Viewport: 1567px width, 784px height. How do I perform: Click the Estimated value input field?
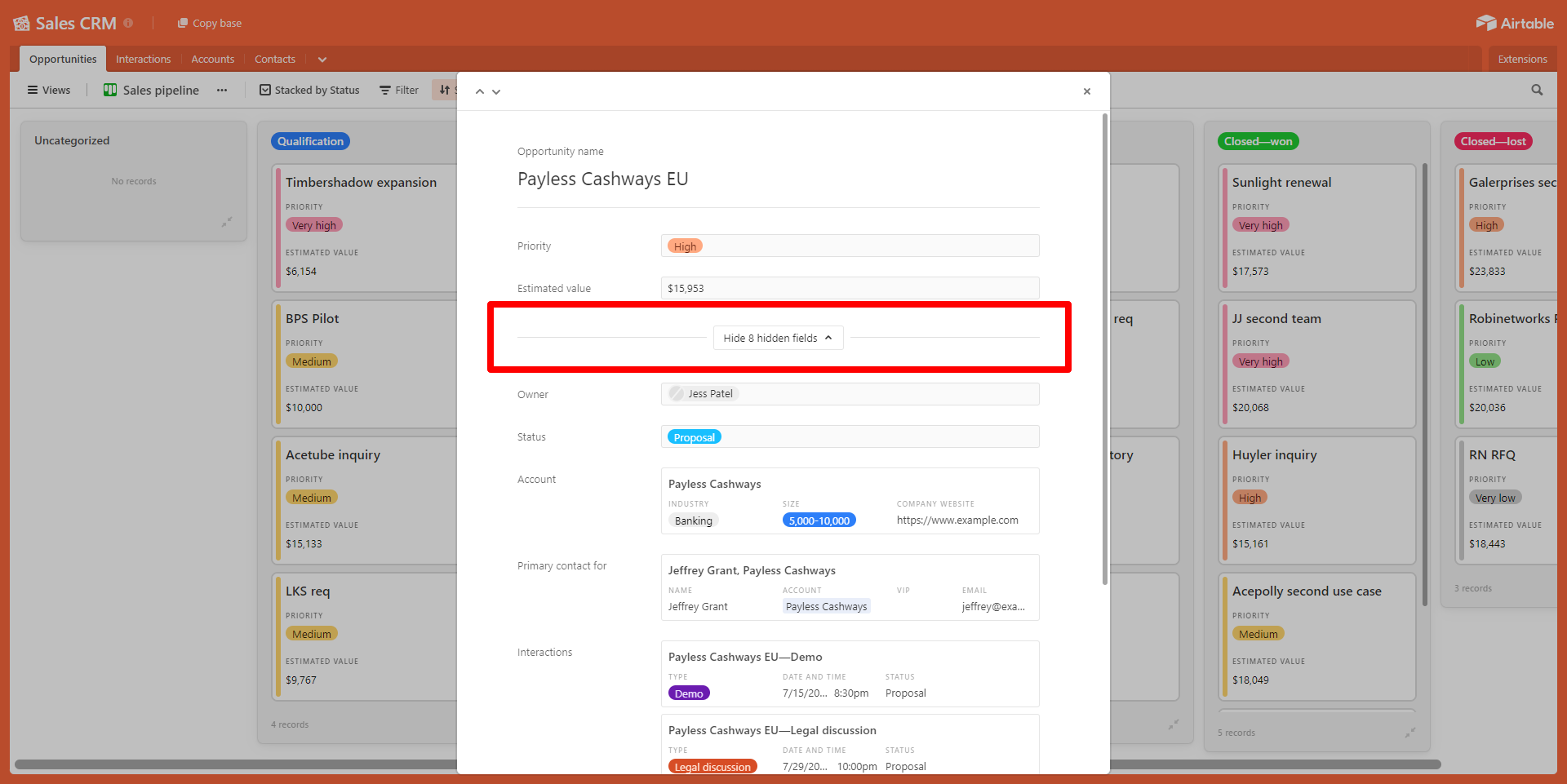[849, 288]
